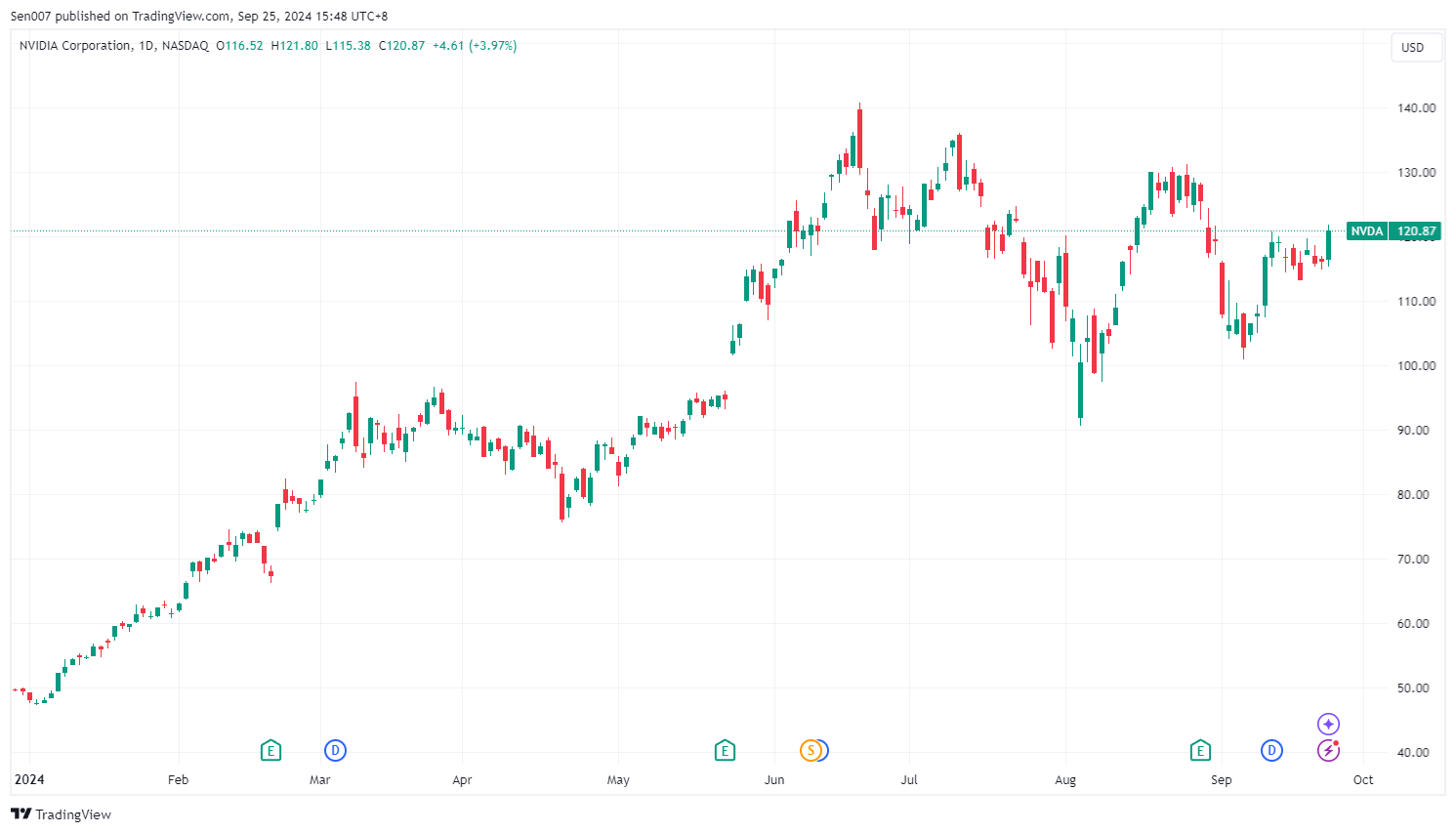This screenshot has height=833, width=1456.
Task: Click the Jun label on time axis
Action: pyautogui.click(x=774, y=779)
